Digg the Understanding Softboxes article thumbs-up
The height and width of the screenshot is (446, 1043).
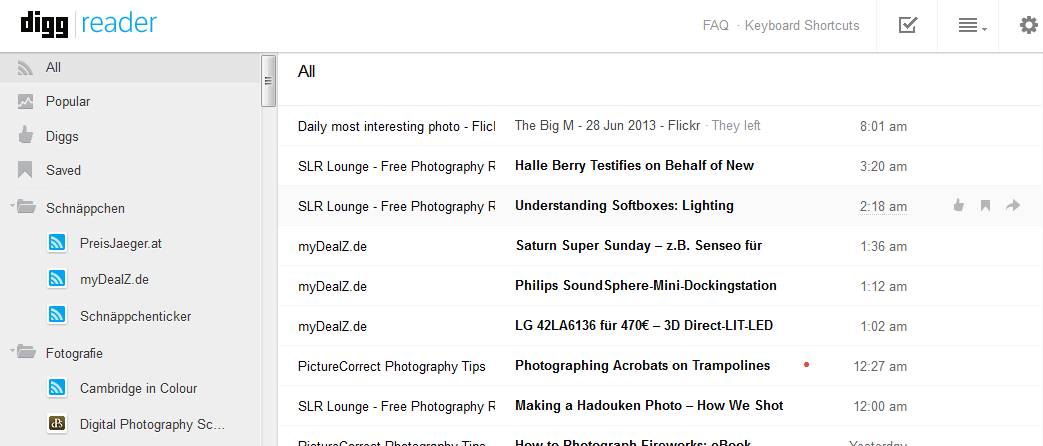tap(958, 206)
